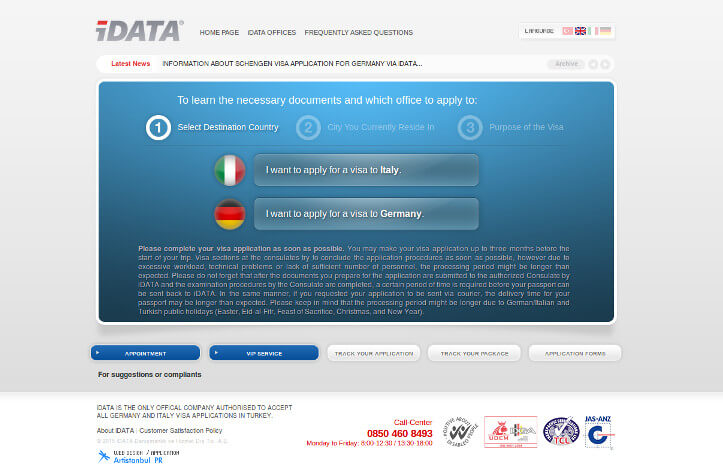Open the TCL certification badge
Viewport: 723px width, 473px height.
click(x=561, y=431)
